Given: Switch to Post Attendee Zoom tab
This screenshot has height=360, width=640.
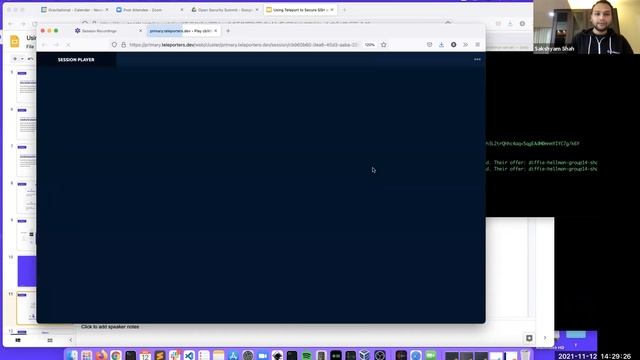Looking at the screenshot, I should coord(149,10).
